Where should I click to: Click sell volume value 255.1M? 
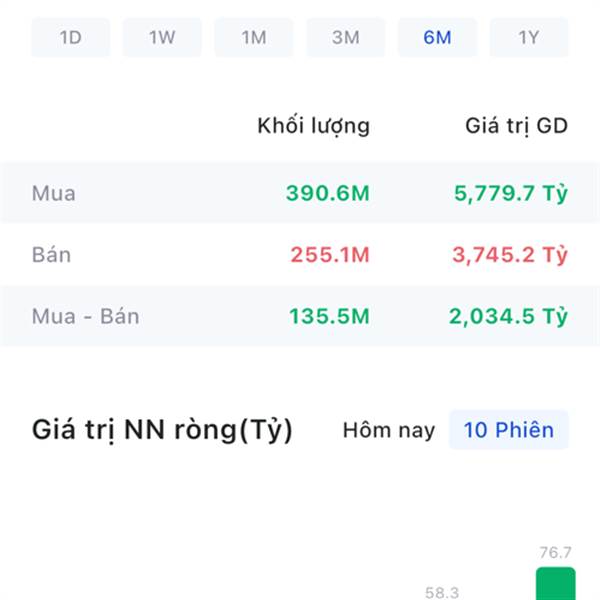point(330,255)
